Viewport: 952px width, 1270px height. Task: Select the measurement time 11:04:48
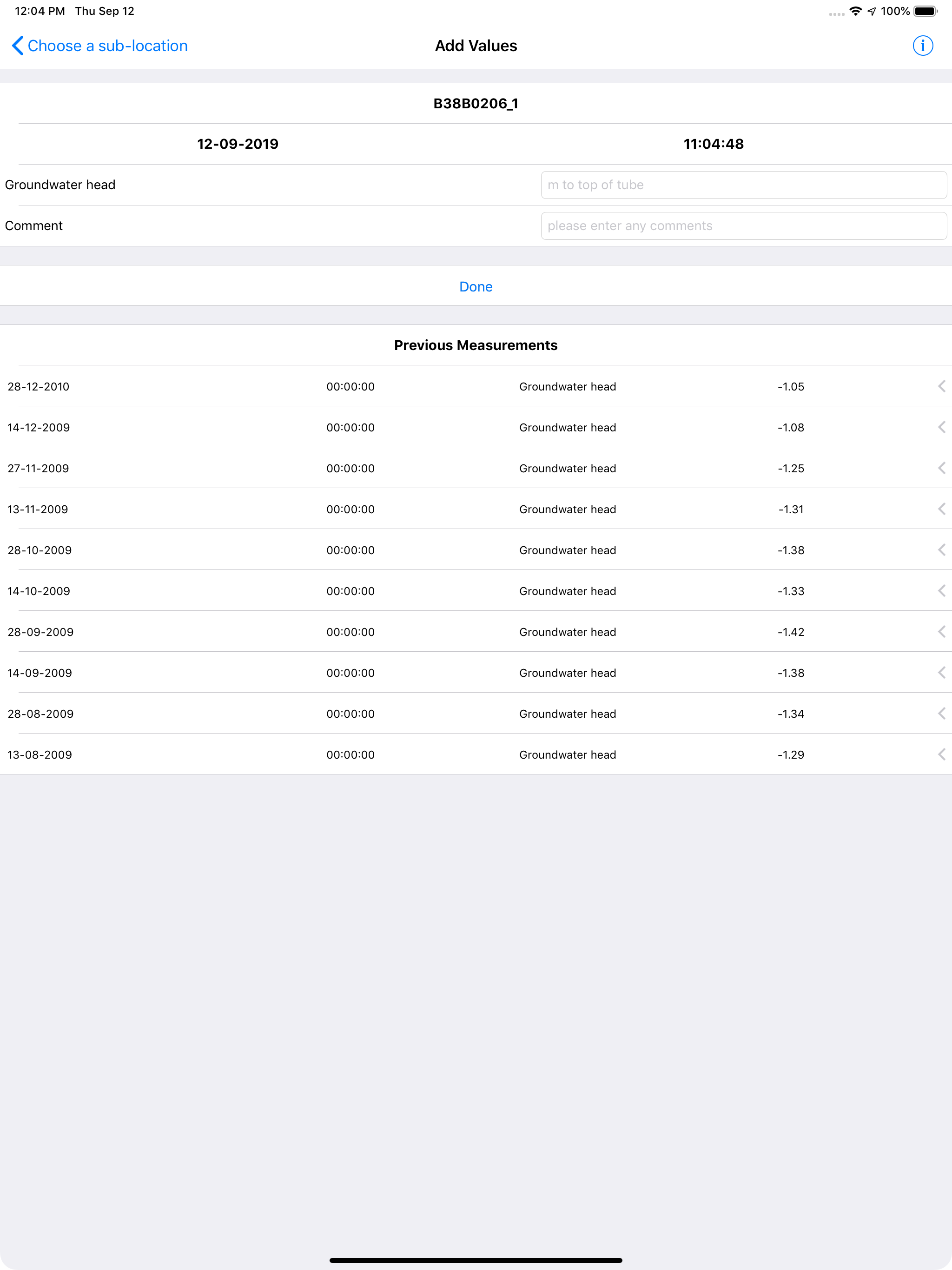714,144
